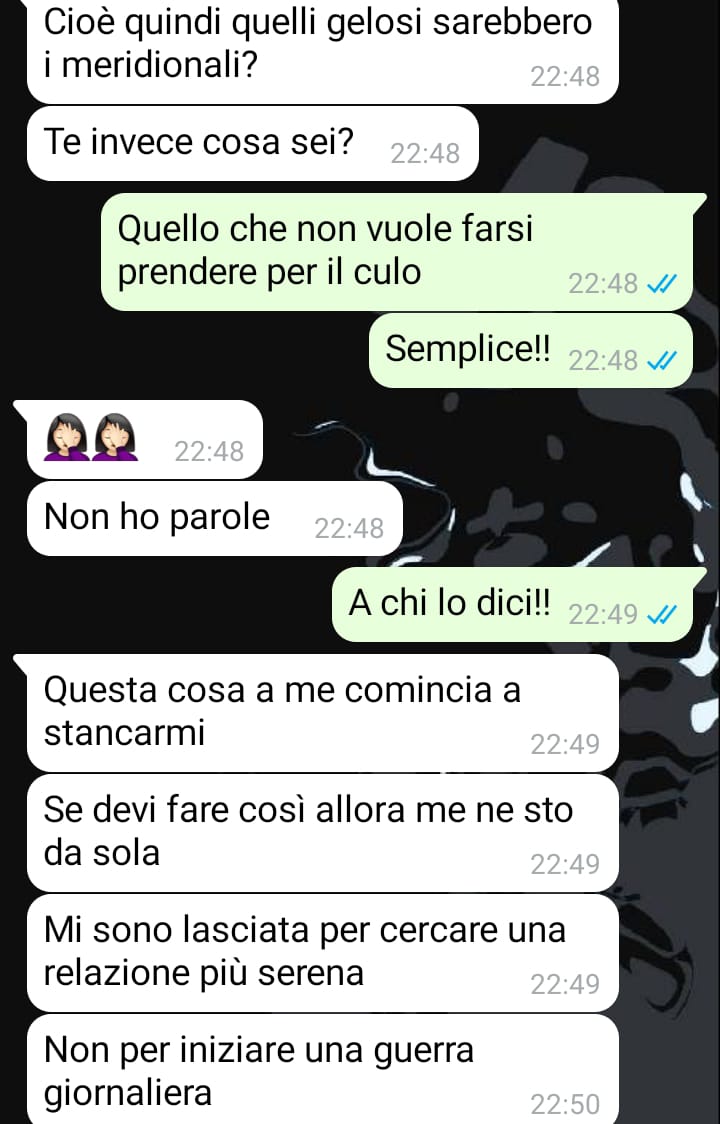Select 'Questa cosa a me comincia a stancarmi'

(323, 713)
